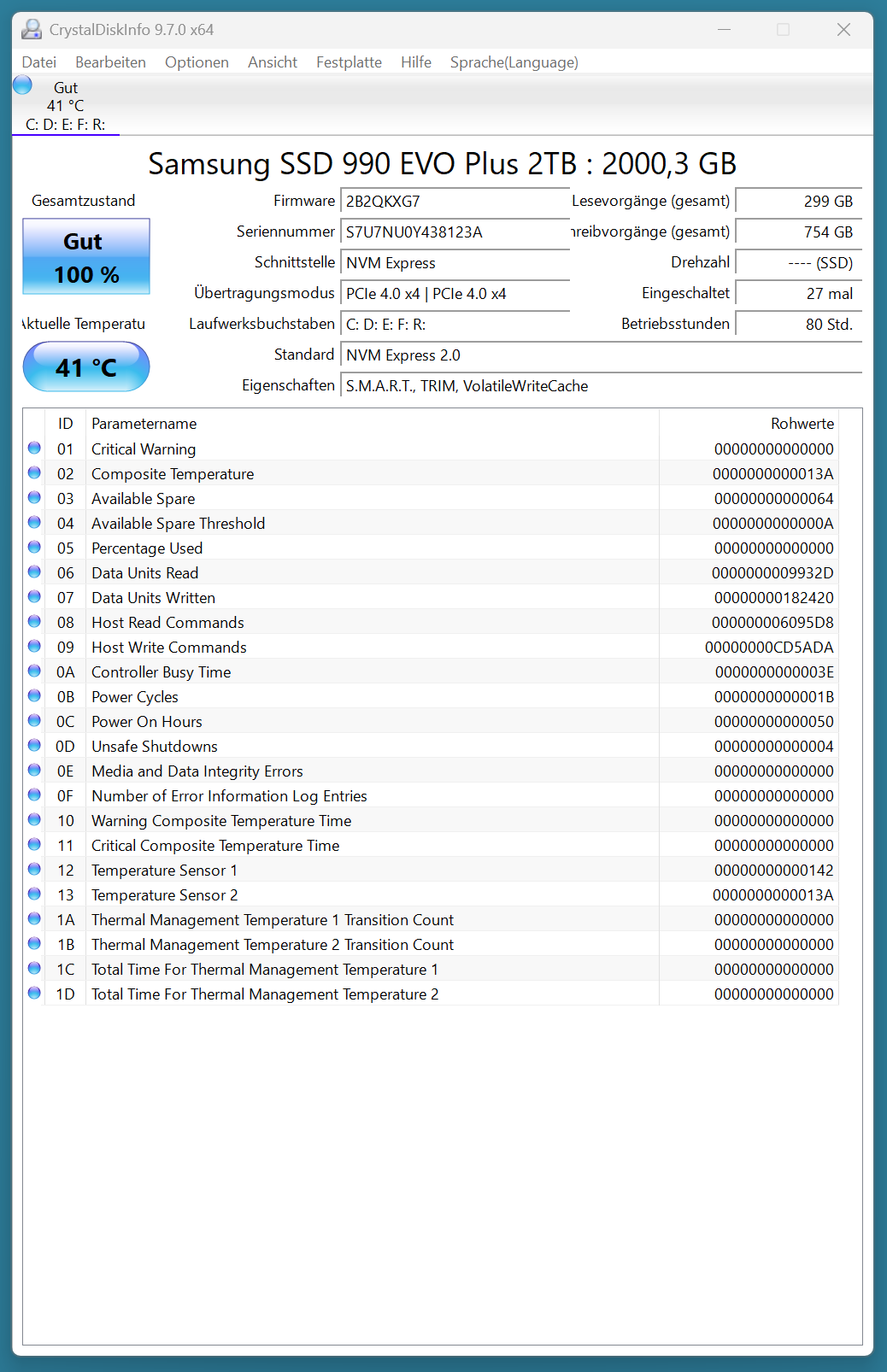Click the status orb for Temperature Sensor 1
Viewport: 887px width, 1372px height.
click(34, 869)
